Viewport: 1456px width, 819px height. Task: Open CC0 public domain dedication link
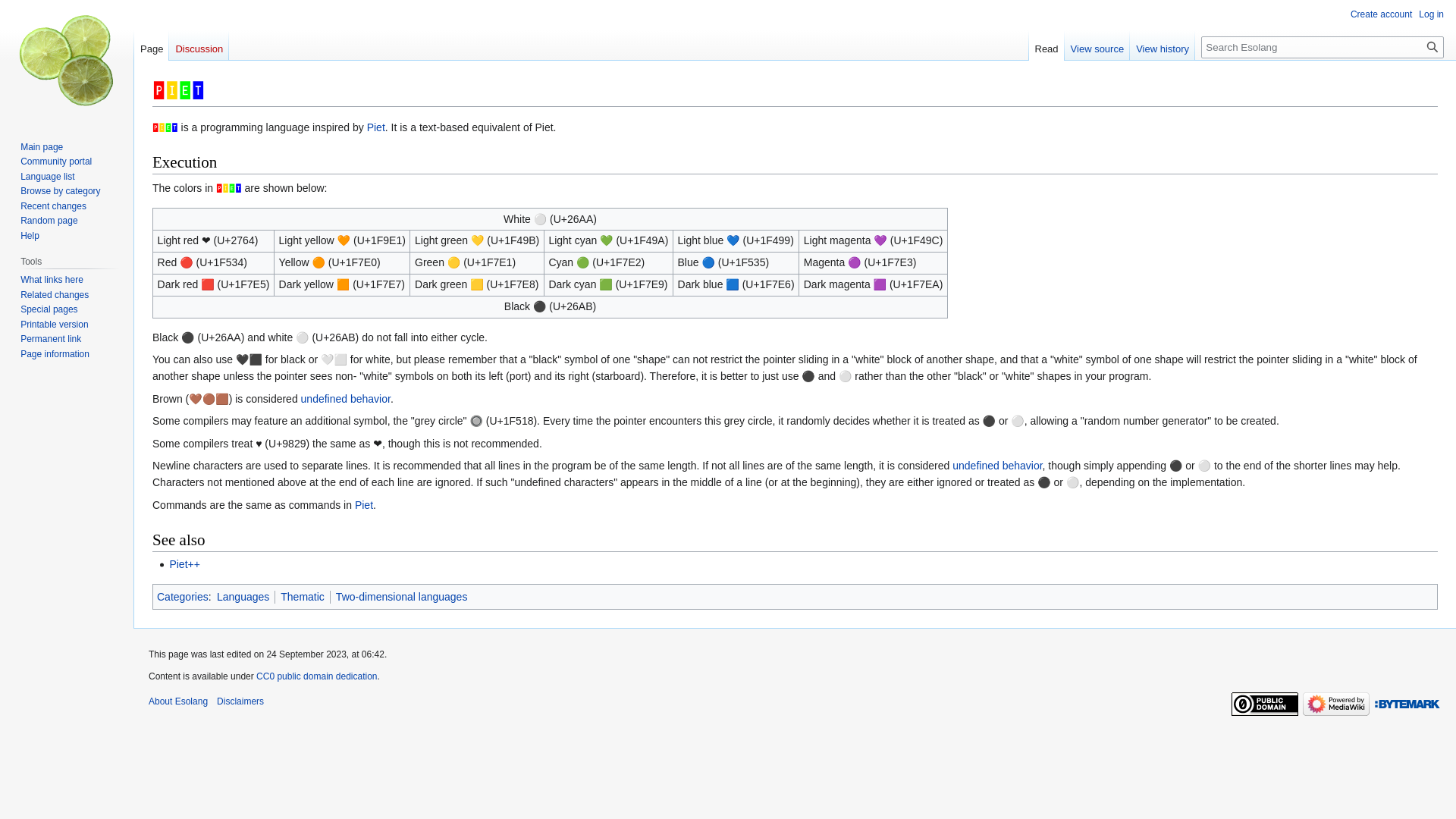click(x=316, y=676)
